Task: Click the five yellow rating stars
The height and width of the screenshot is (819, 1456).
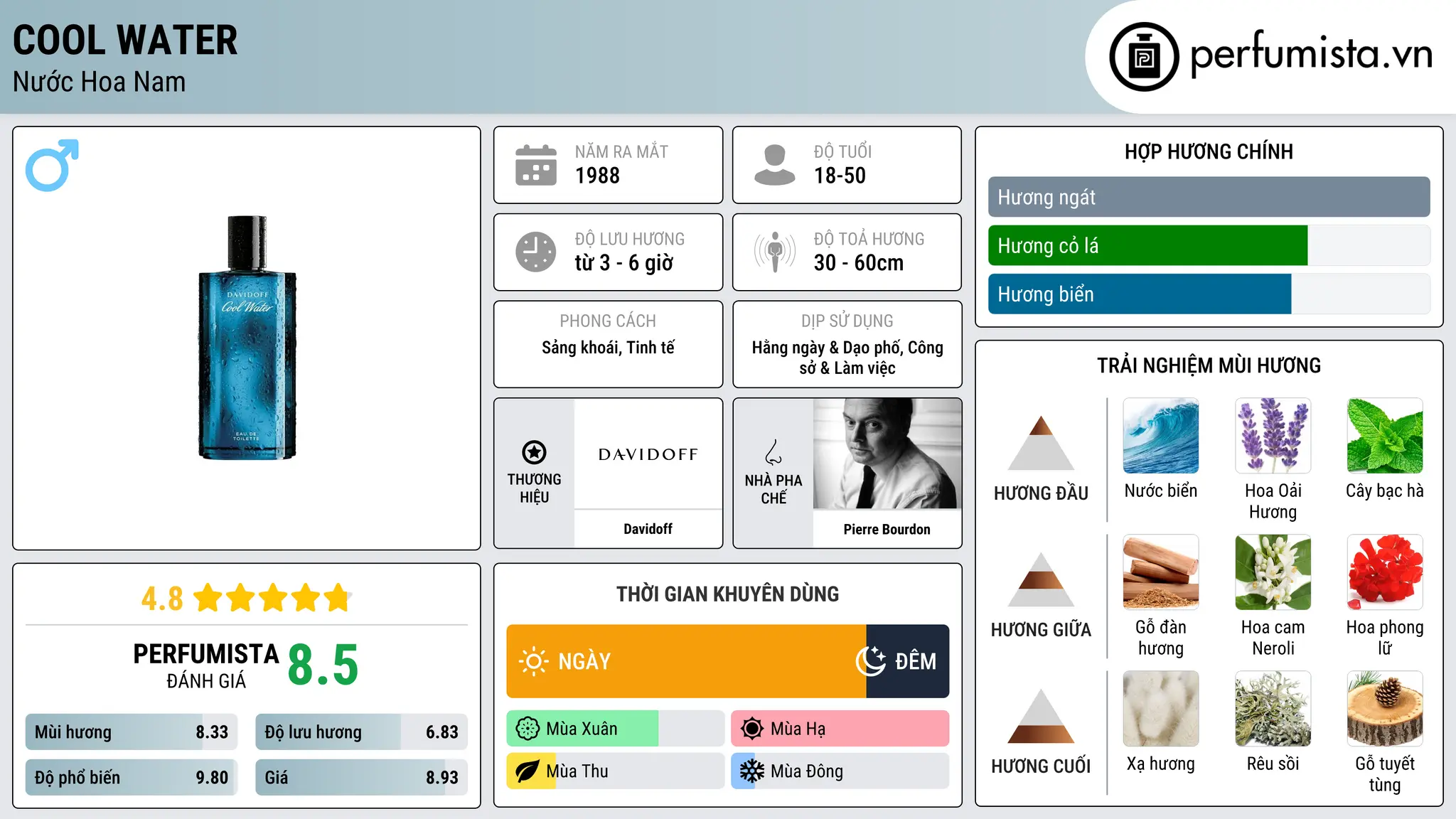Action: [272, 598]
